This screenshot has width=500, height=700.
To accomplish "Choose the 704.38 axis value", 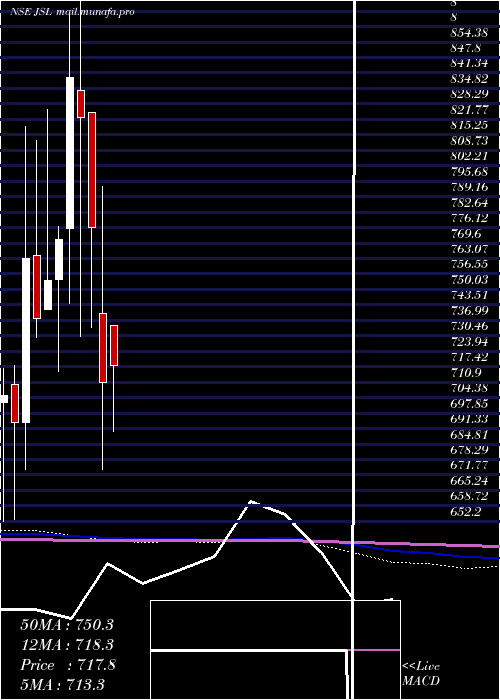I will pos(469,389).
